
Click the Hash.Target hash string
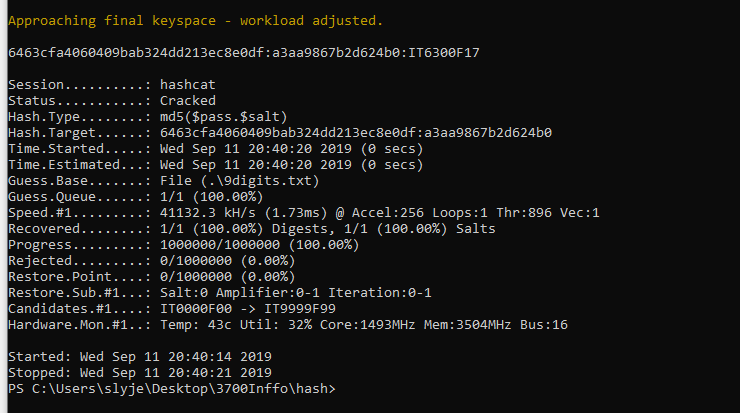[x=356, y=132]
